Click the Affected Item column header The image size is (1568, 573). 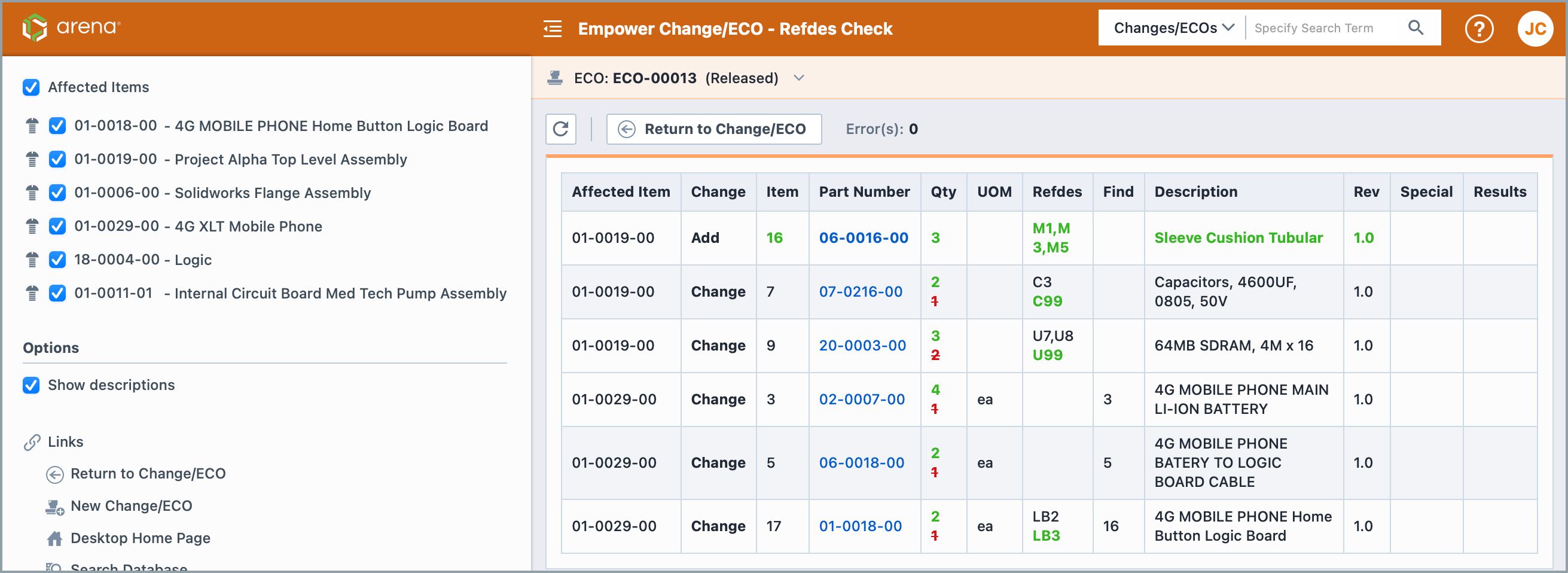[x=620, y=192]
